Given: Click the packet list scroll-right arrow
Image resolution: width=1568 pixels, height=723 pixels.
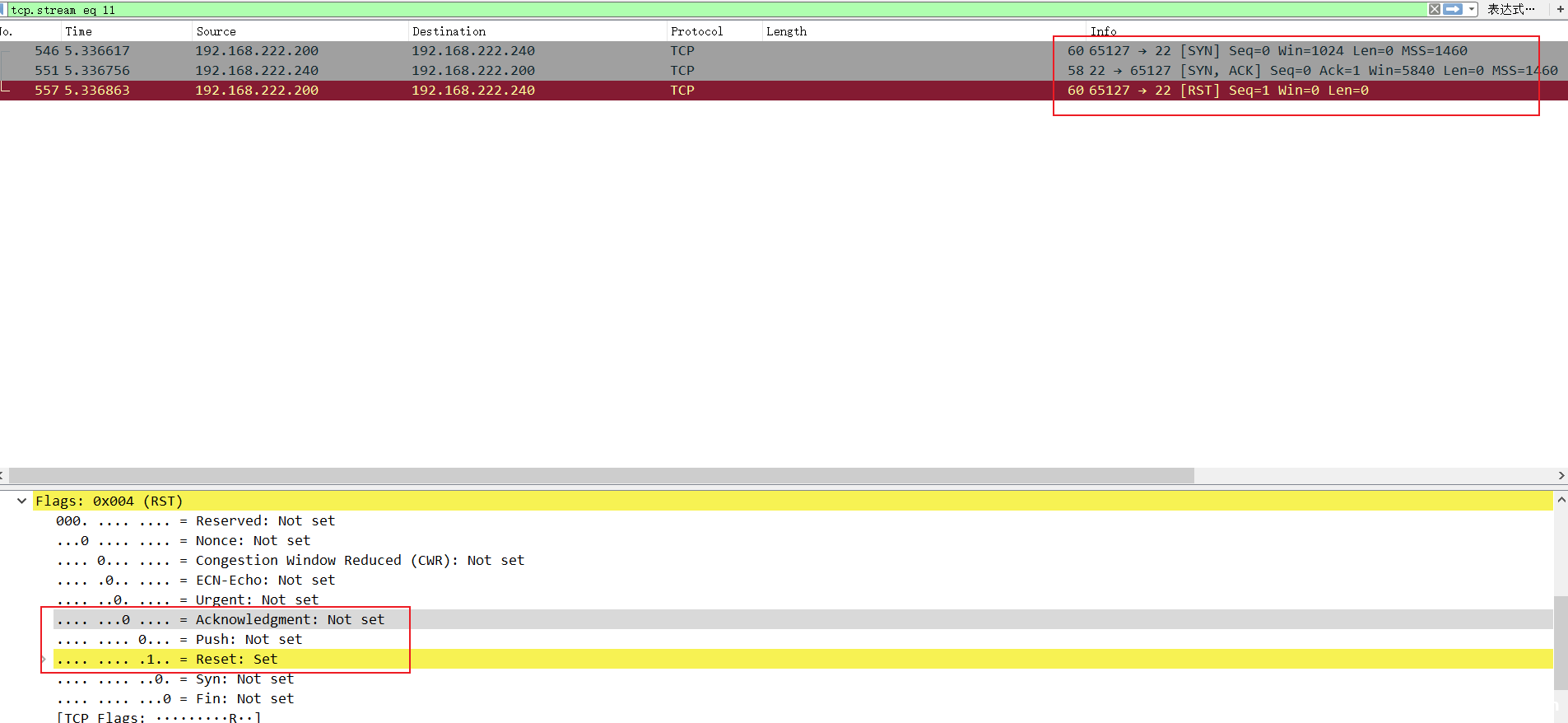Looking at the screenshot, I should (x=1561, y=476).
